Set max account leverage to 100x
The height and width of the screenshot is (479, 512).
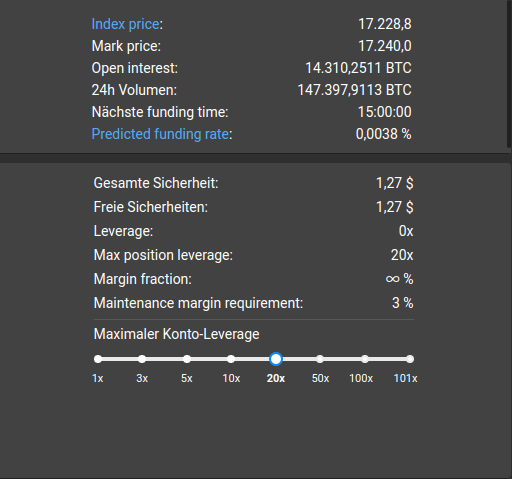[x=365, y=359]
